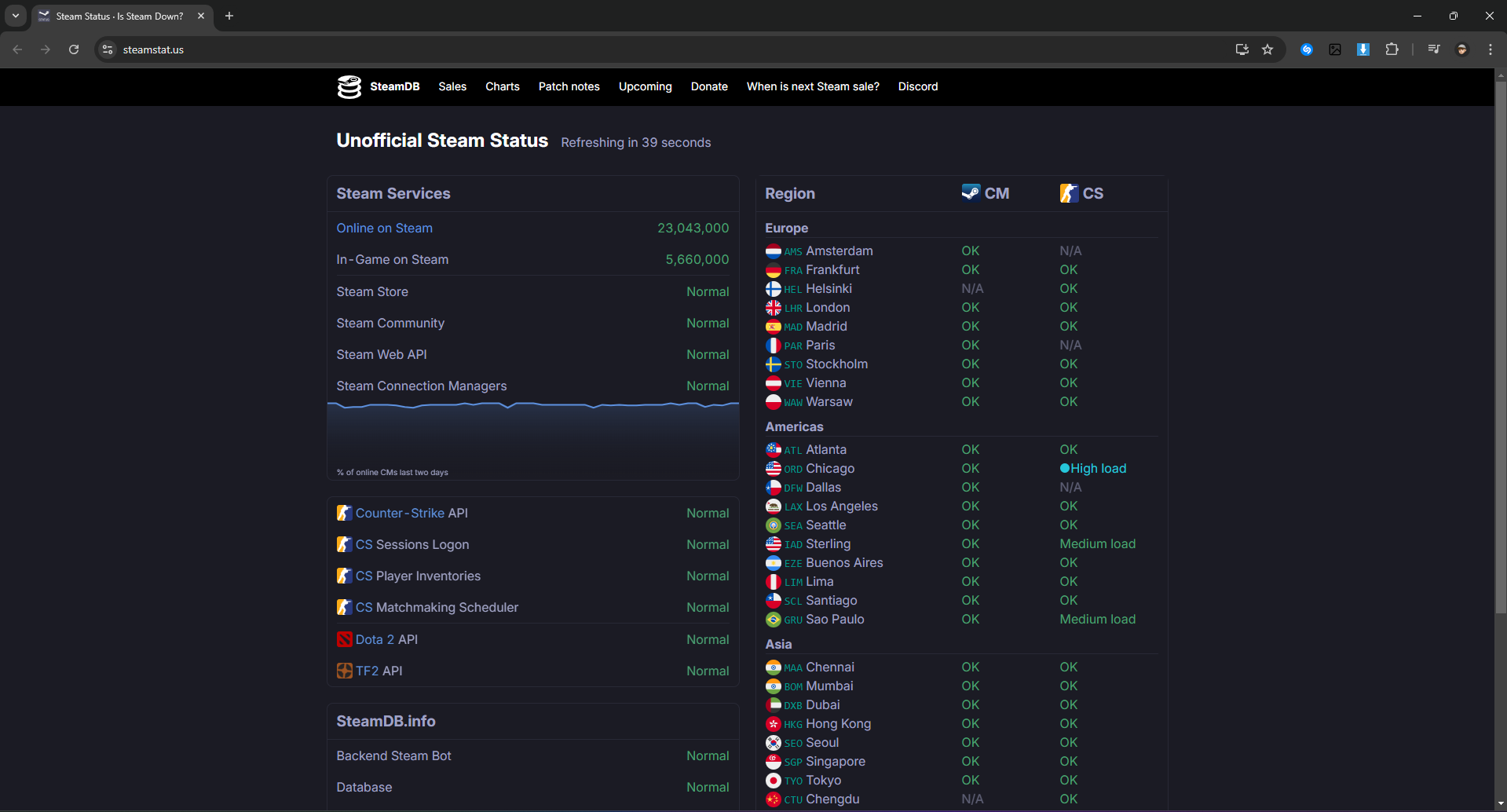Click the Database status row
This screenshot has height=812, width=1507.
pos(533,787)
